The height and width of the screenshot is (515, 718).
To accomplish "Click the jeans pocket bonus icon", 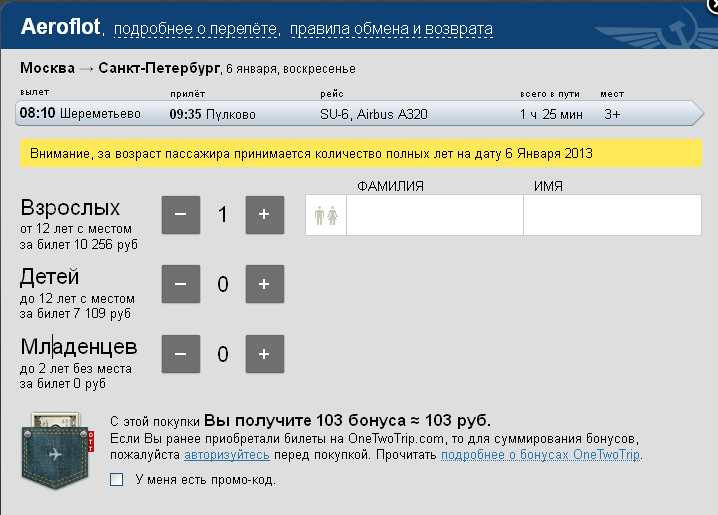I will coord(57,451).
